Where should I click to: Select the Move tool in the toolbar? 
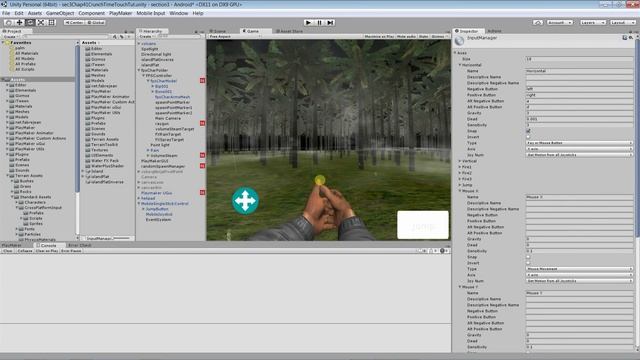[20, 22]
